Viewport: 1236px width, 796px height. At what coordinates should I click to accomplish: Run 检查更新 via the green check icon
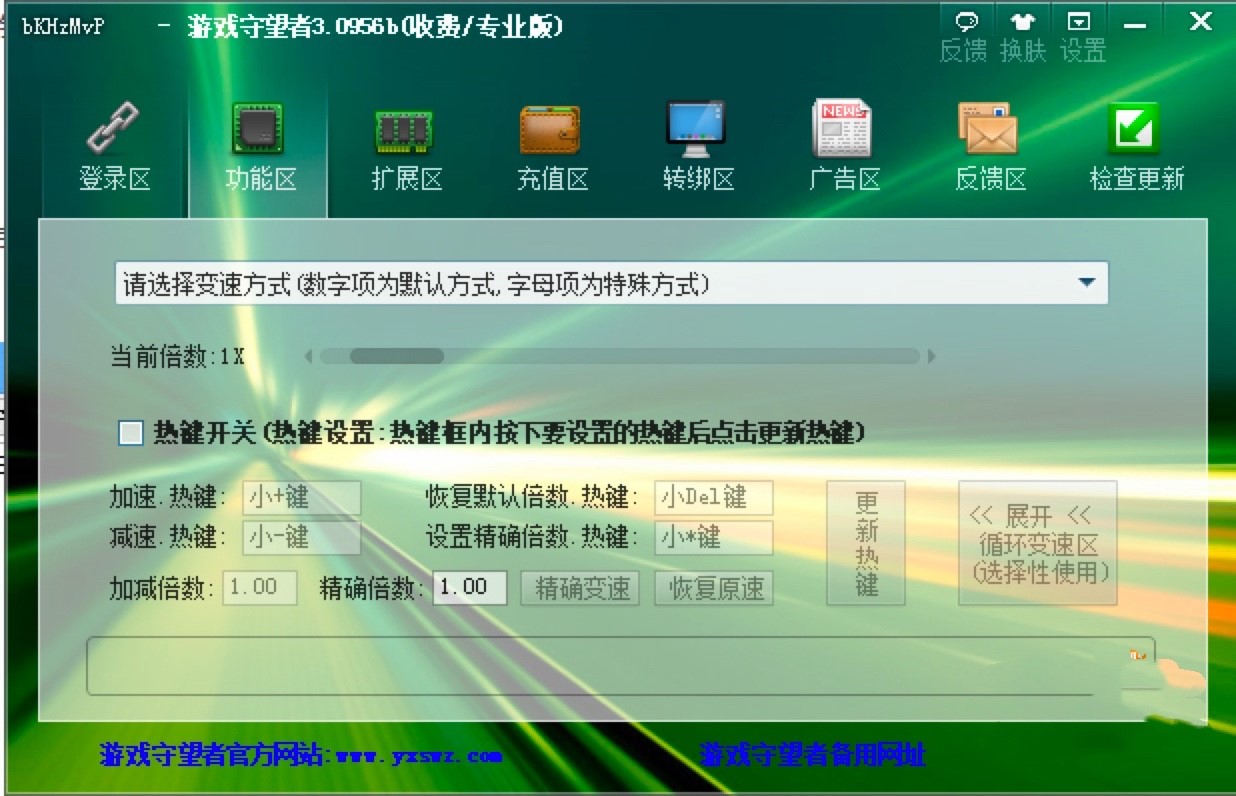(1135, 129)
